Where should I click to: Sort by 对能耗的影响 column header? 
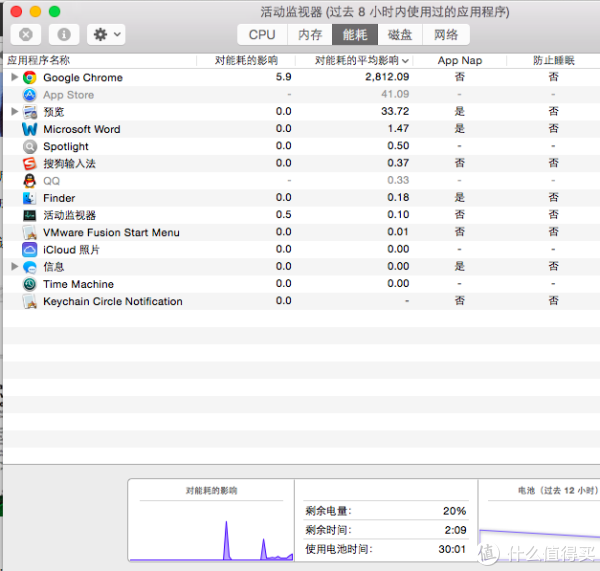coord(246,60)
